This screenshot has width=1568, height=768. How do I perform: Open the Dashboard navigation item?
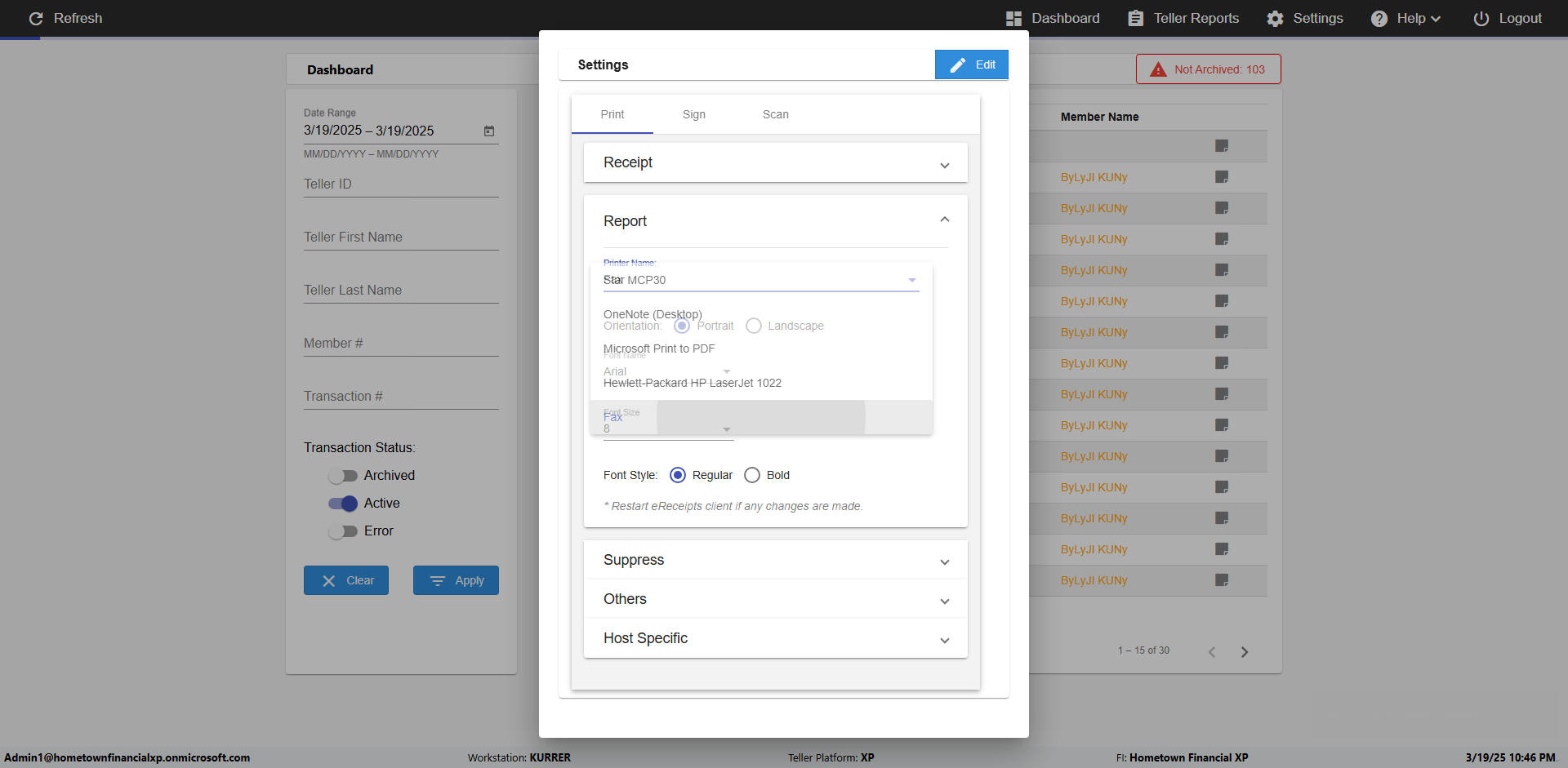[x=1053, y=18]
